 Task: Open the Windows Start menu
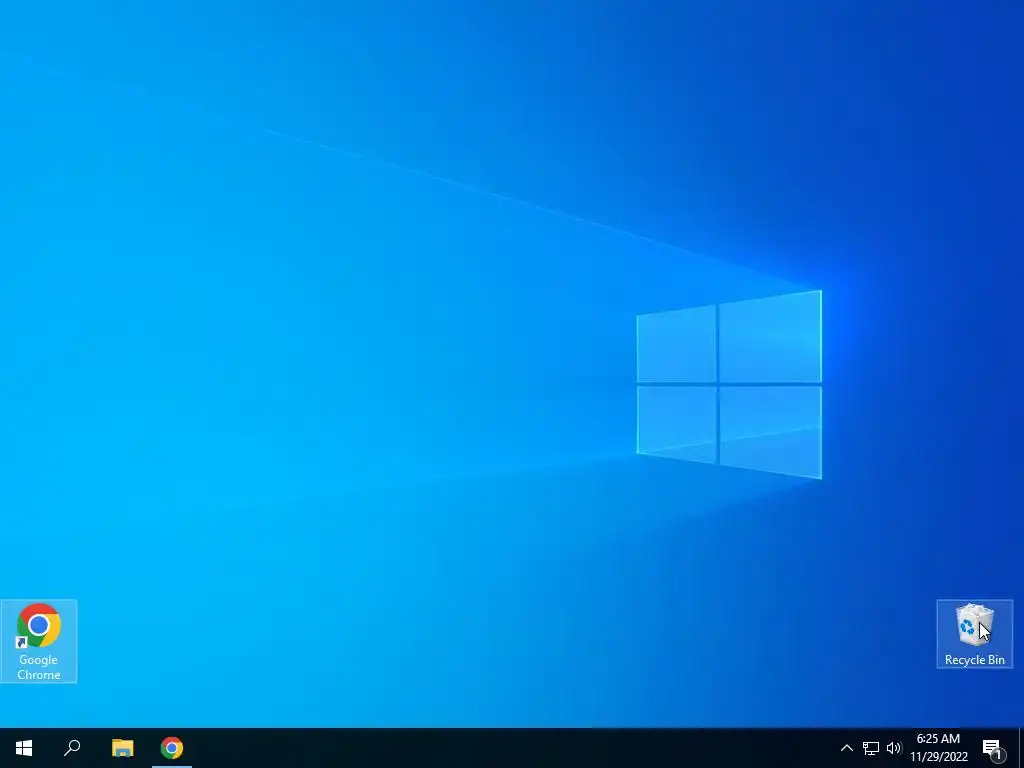[24, 748]
